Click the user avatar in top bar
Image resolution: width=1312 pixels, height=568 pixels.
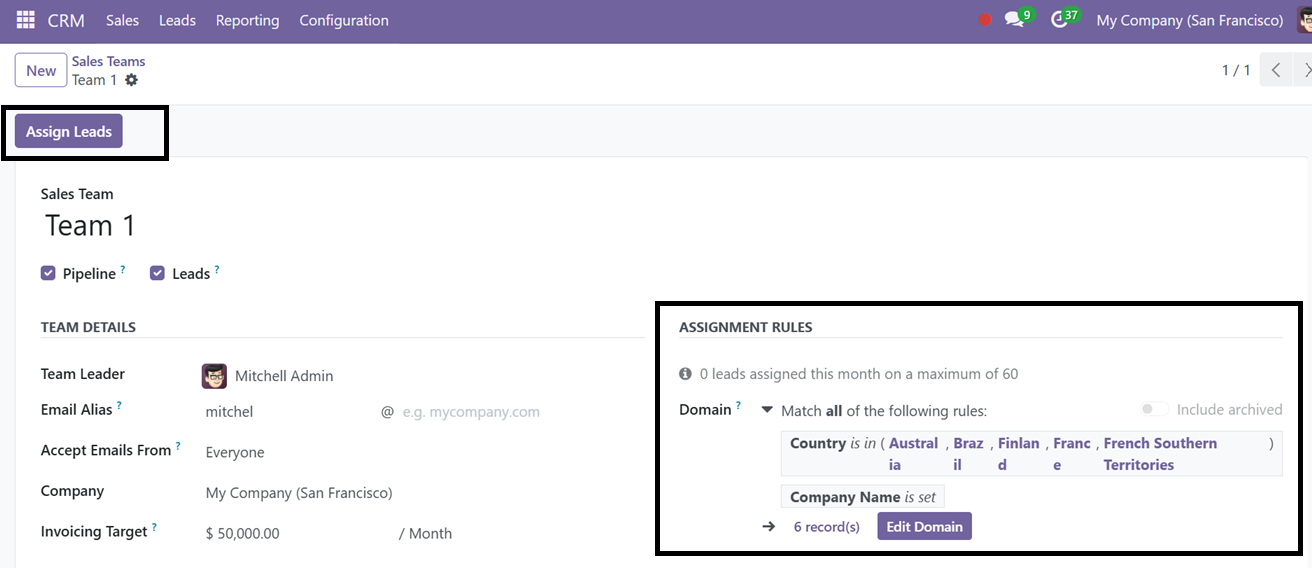point(1303,20)
